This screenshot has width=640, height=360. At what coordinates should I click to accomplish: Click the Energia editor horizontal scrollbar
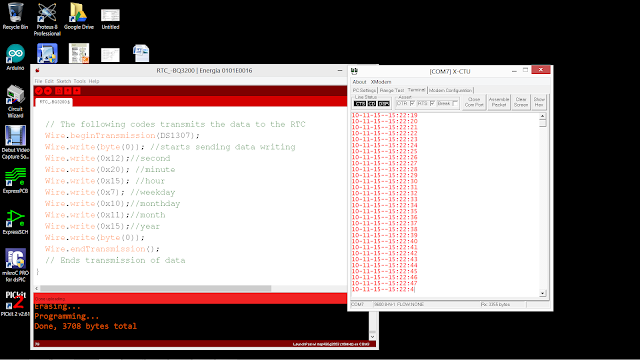pyautogui.click(x=191, y=288)
